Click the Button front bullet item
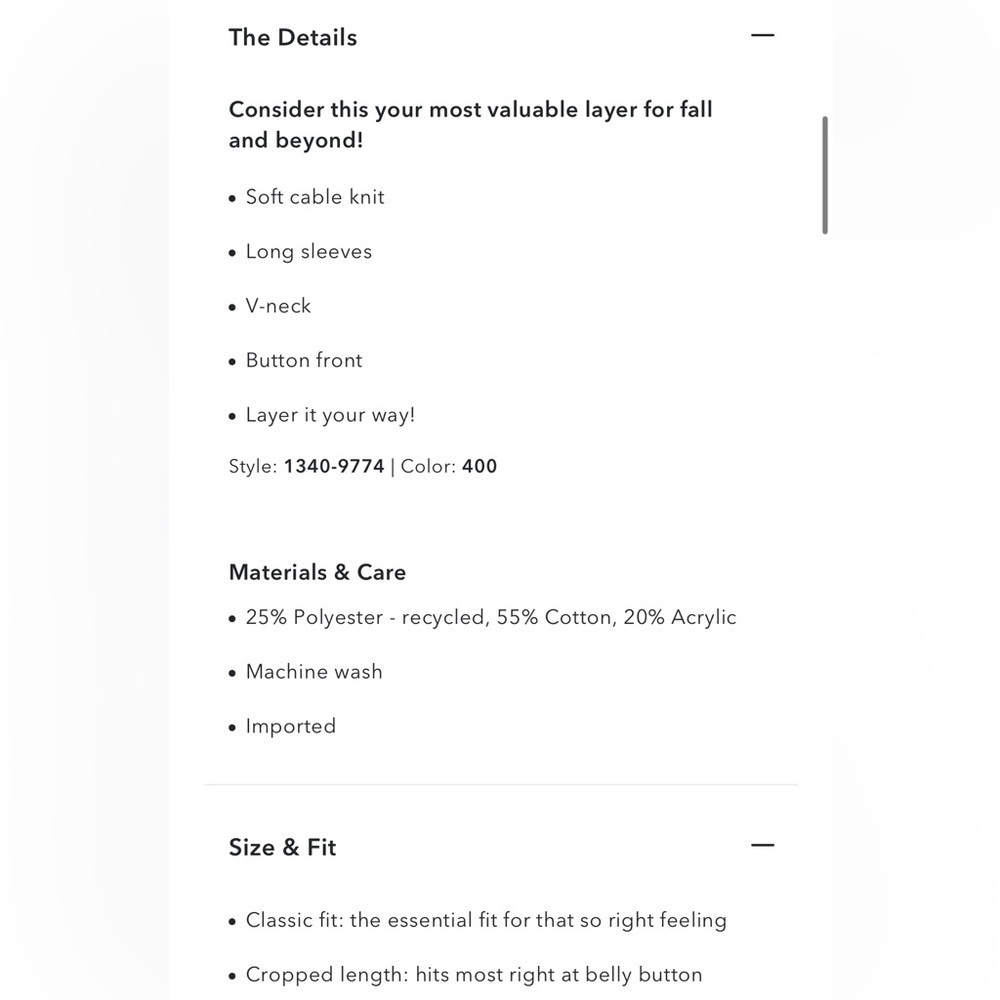This screenshot has height=1000, width=1000. [x=296, y=360]
